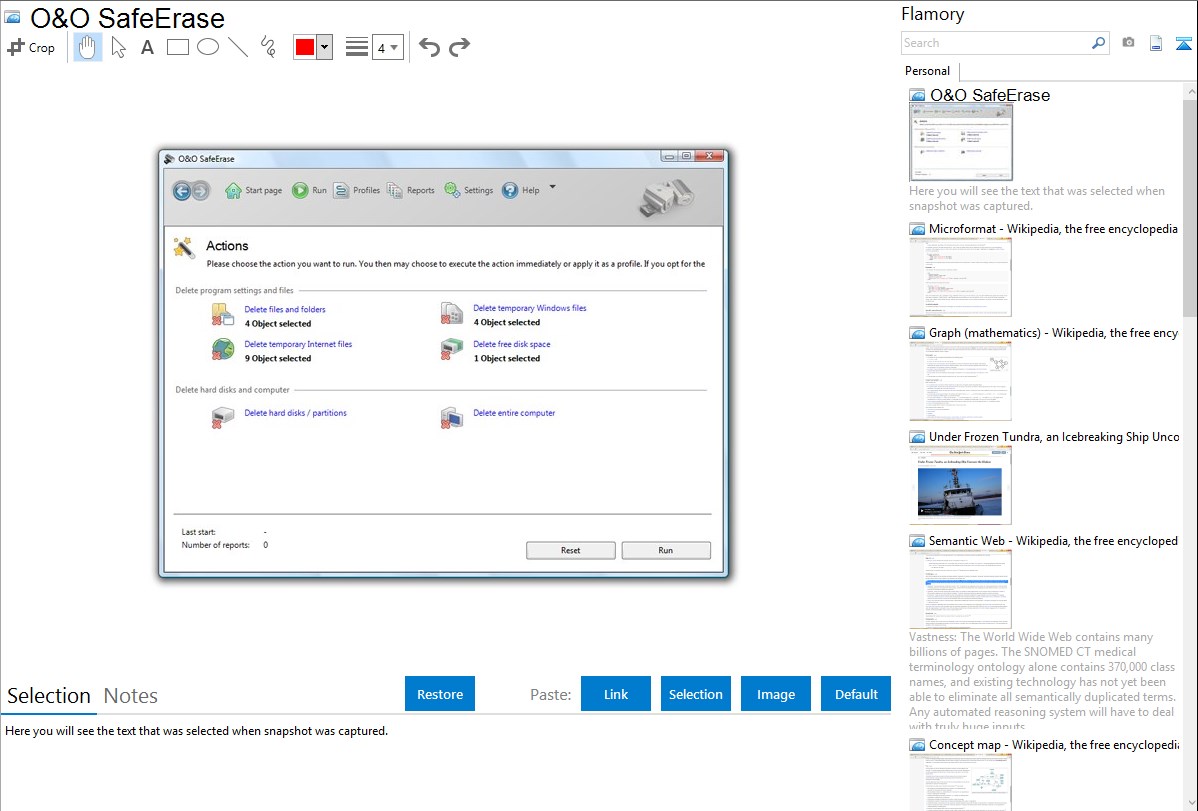This screenshot has height=811, width=1198.
Task: Open the Semantic Web snapshot thumbnail
Action: [x=960, y=589]
